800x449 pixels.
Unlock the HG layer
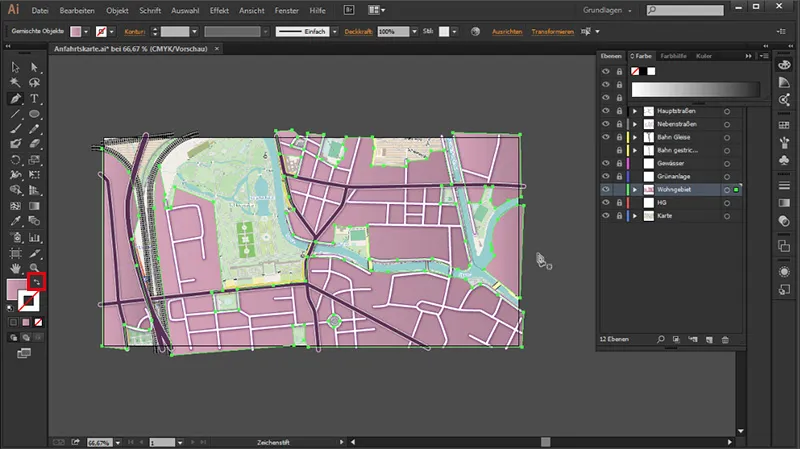619,203
